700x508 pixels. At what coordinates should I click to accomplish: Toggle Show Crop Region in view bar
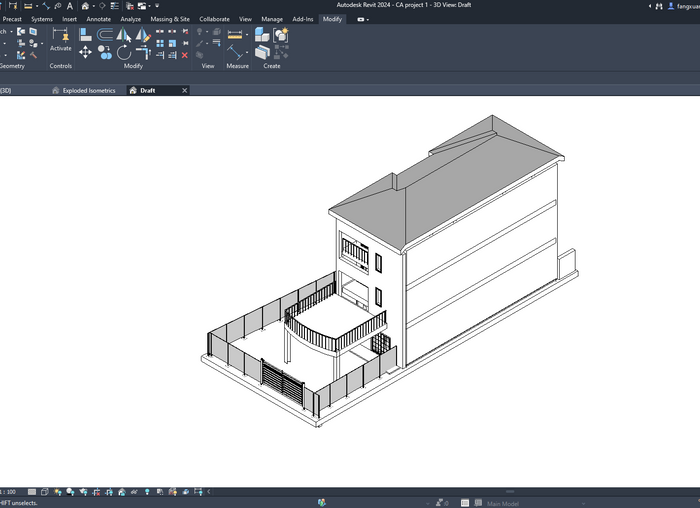point(109,492)
